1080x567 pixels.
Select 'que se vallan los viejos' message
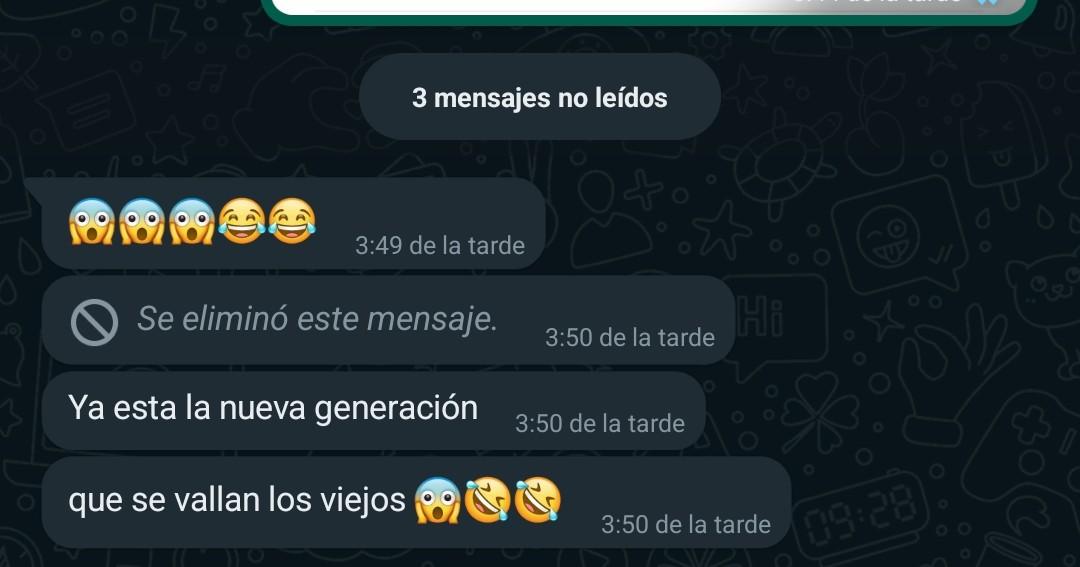(x=416, y=503)
